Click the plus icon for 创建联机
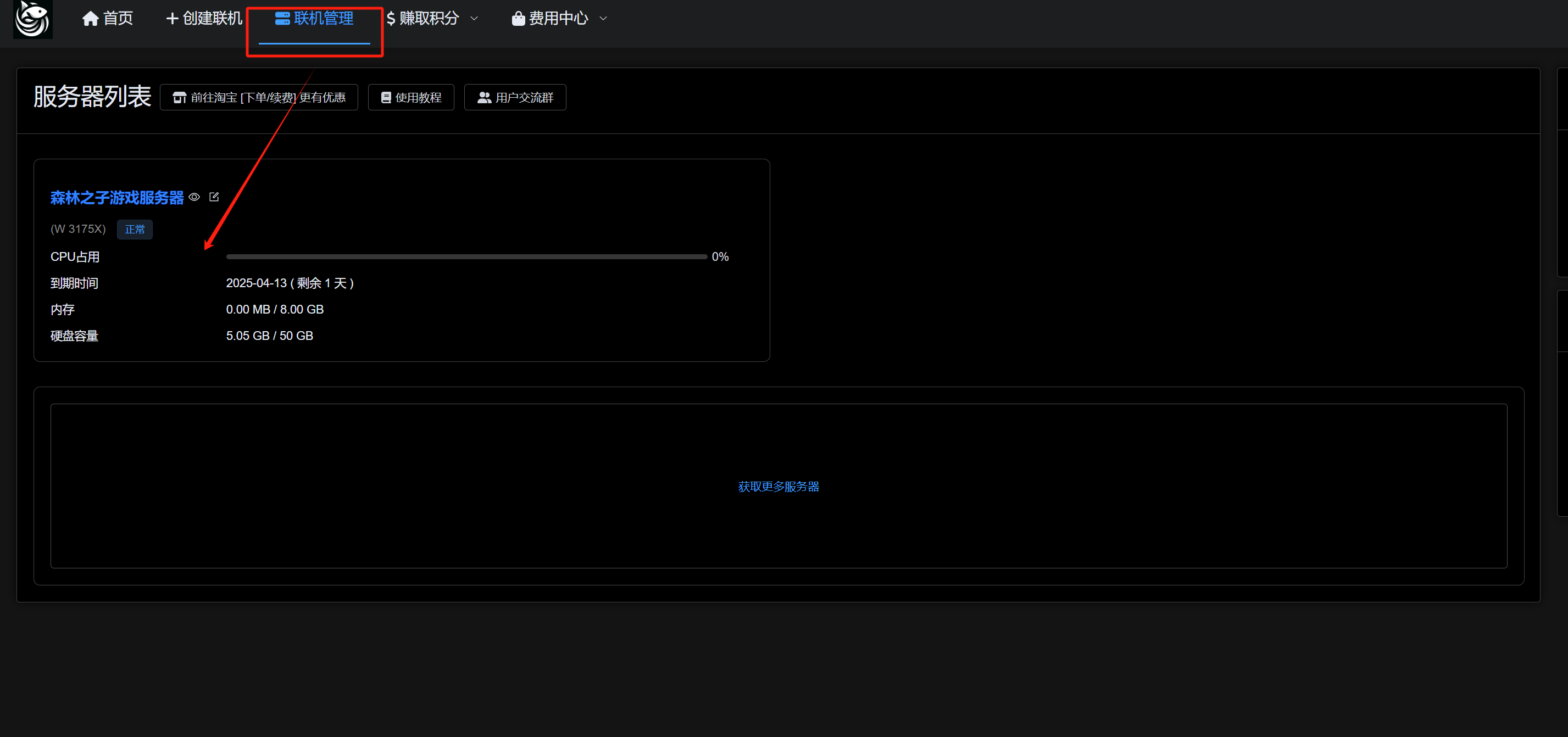Screen dimensions: 1568x737 click(x=173, y=19)
